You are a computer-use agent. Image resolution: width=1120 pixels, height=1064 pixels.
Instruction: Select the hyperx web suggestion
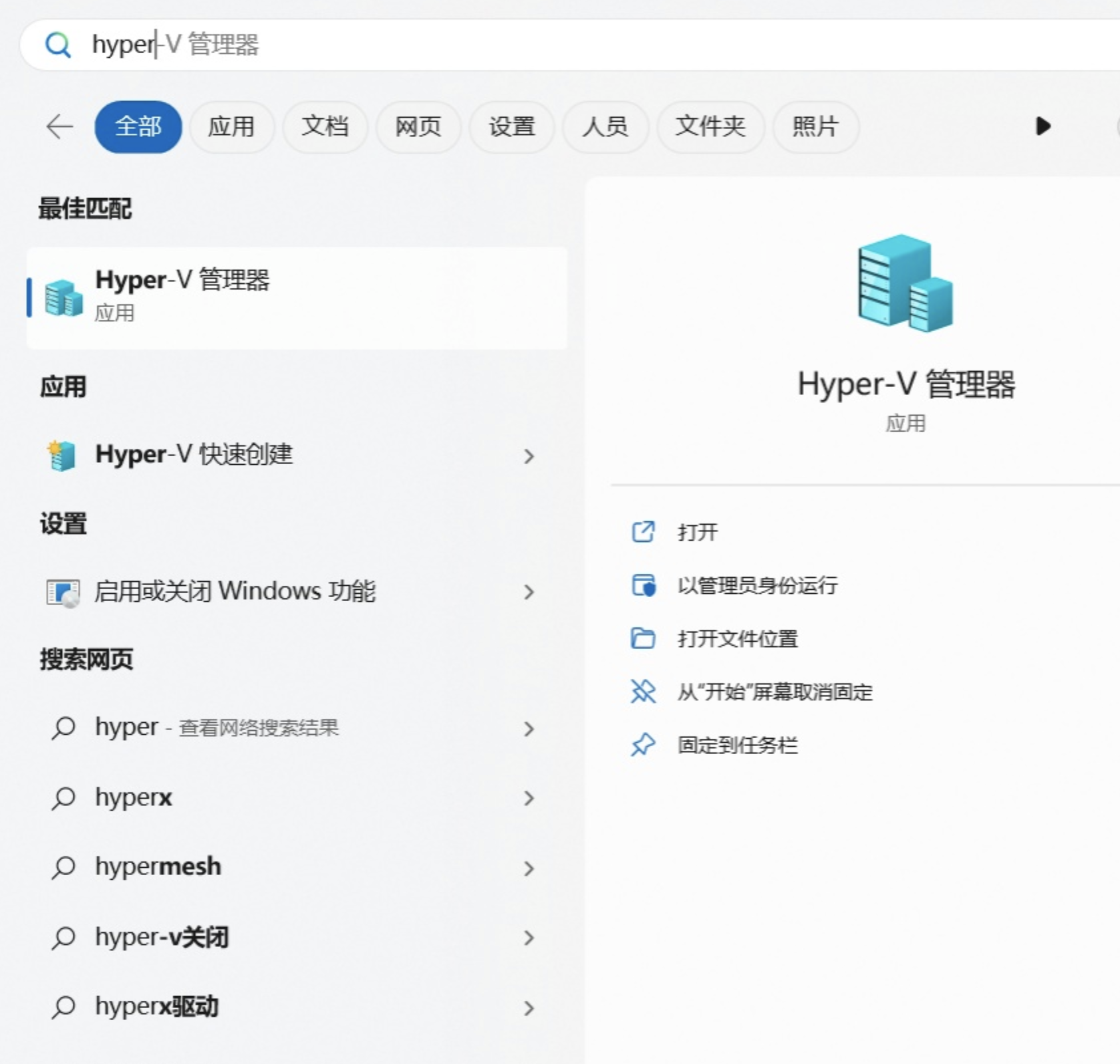tap(297, 797)
